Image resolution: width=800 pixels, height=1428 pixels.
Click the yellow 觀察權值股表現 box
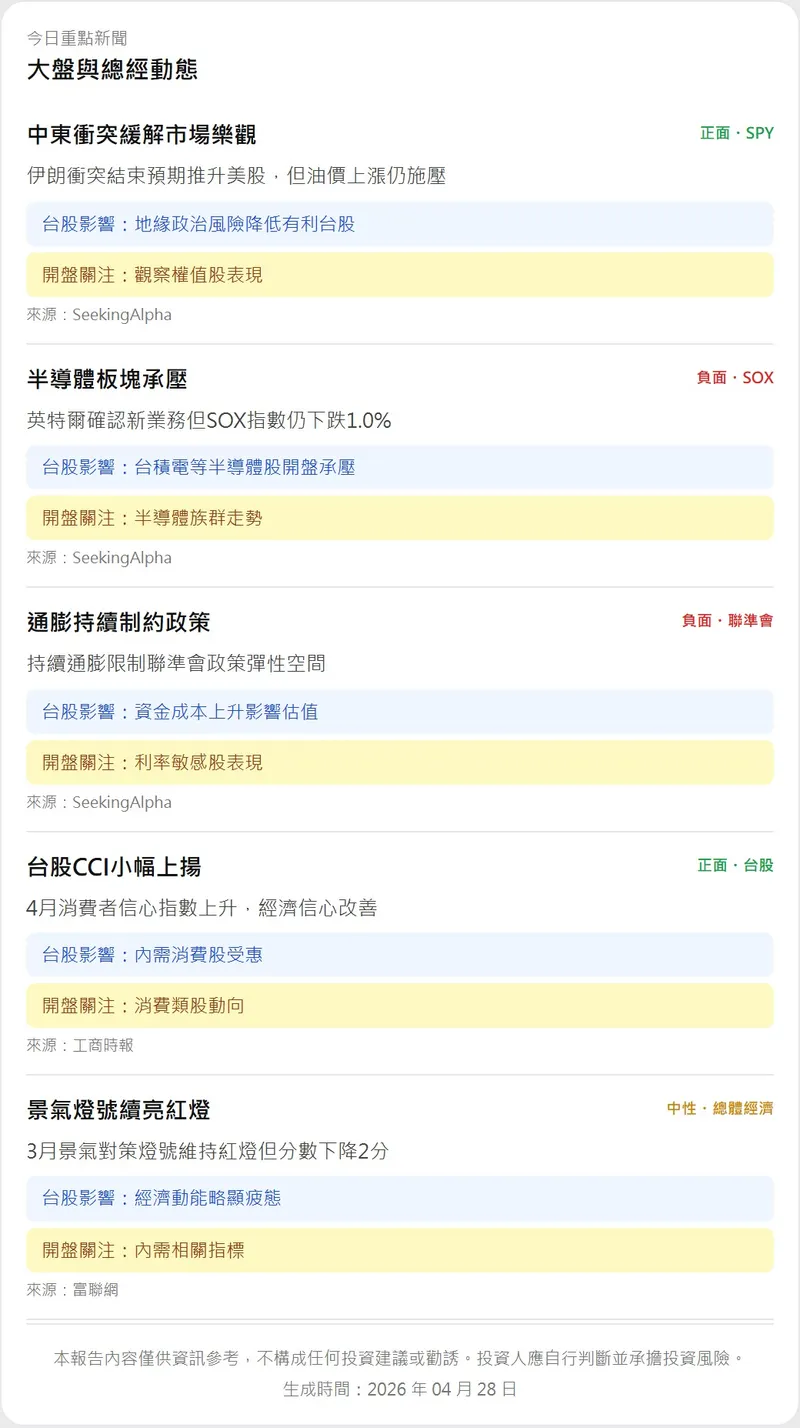(x=399, y=274)
